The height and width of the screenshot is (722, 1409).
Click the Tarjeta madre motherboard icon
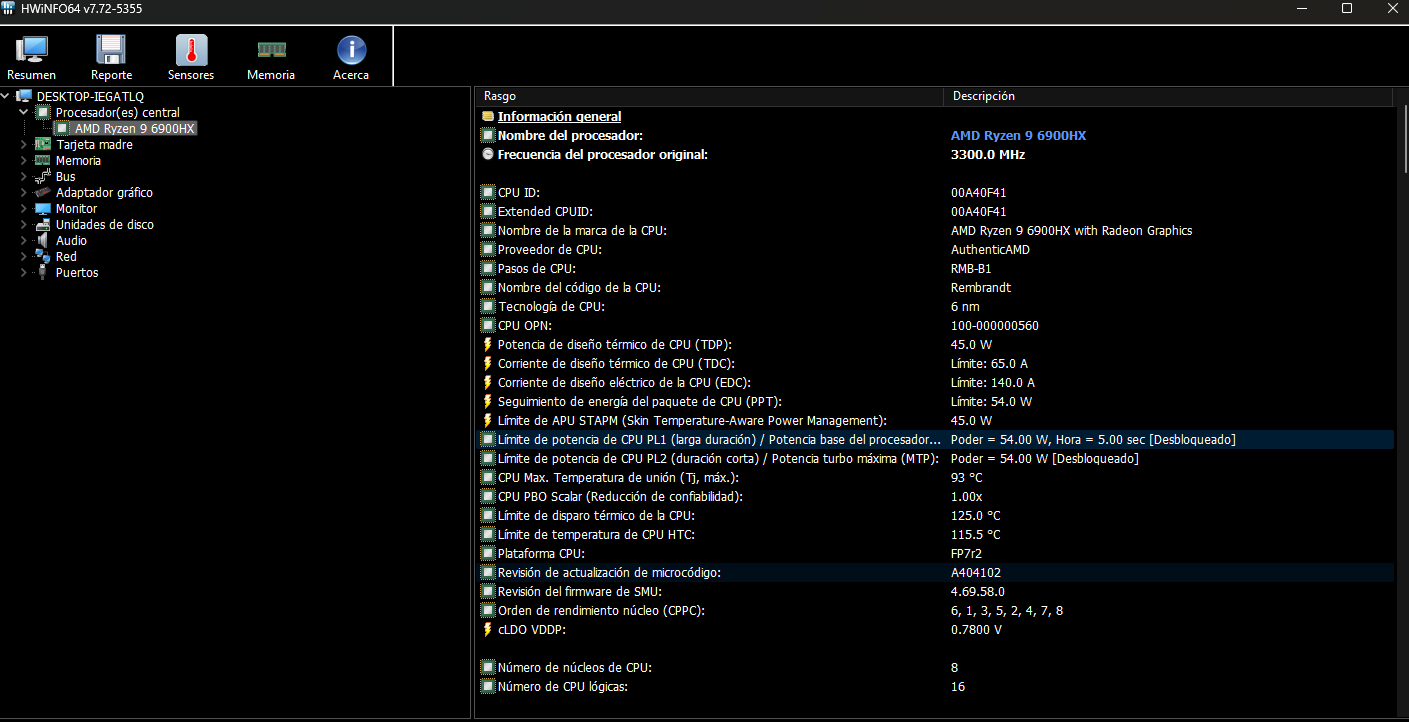[x=42, y=144]
